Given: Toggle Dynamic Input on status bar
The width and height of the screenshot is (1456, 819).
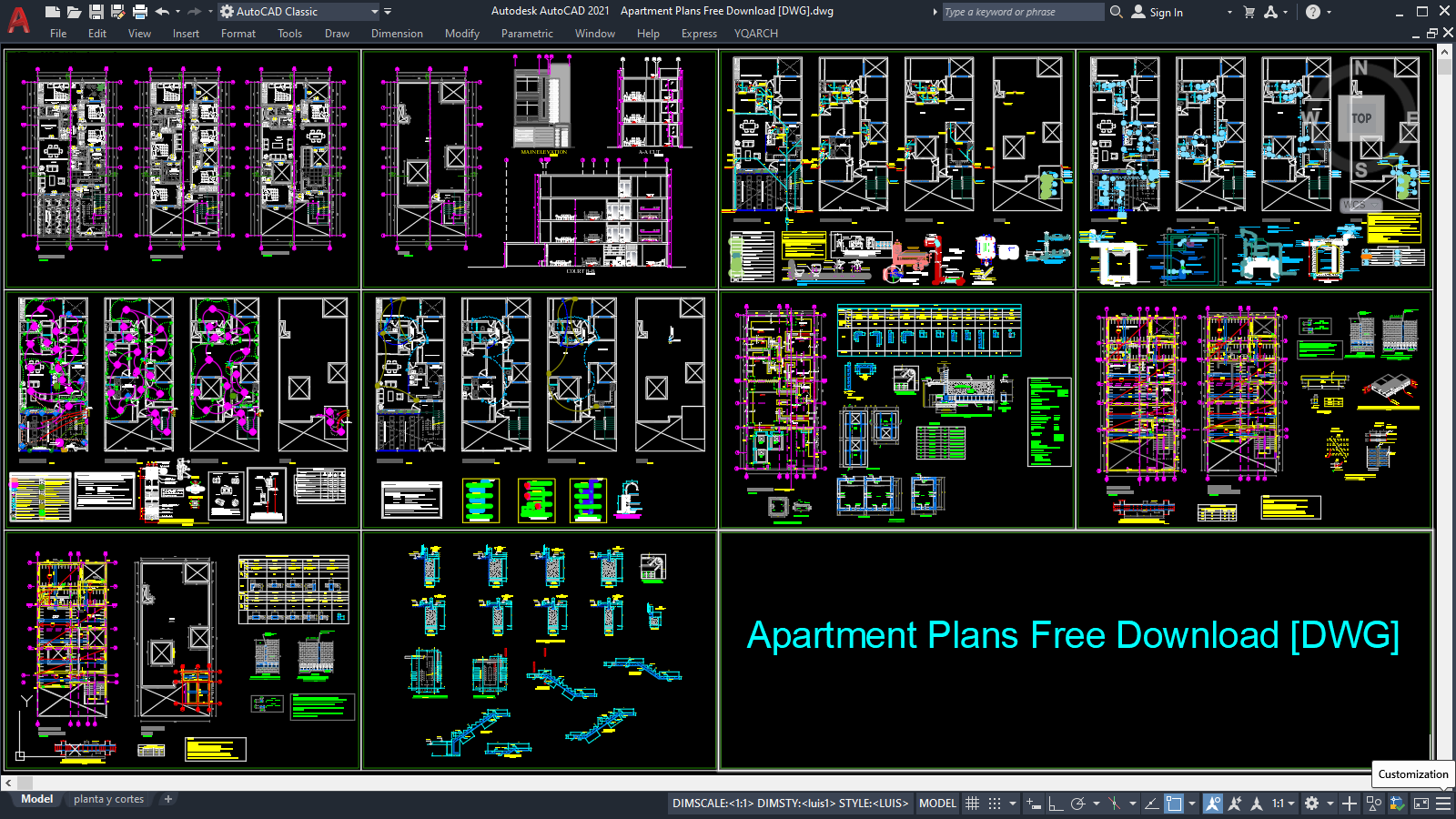Looking at the screenshot, I should 1033,804.
